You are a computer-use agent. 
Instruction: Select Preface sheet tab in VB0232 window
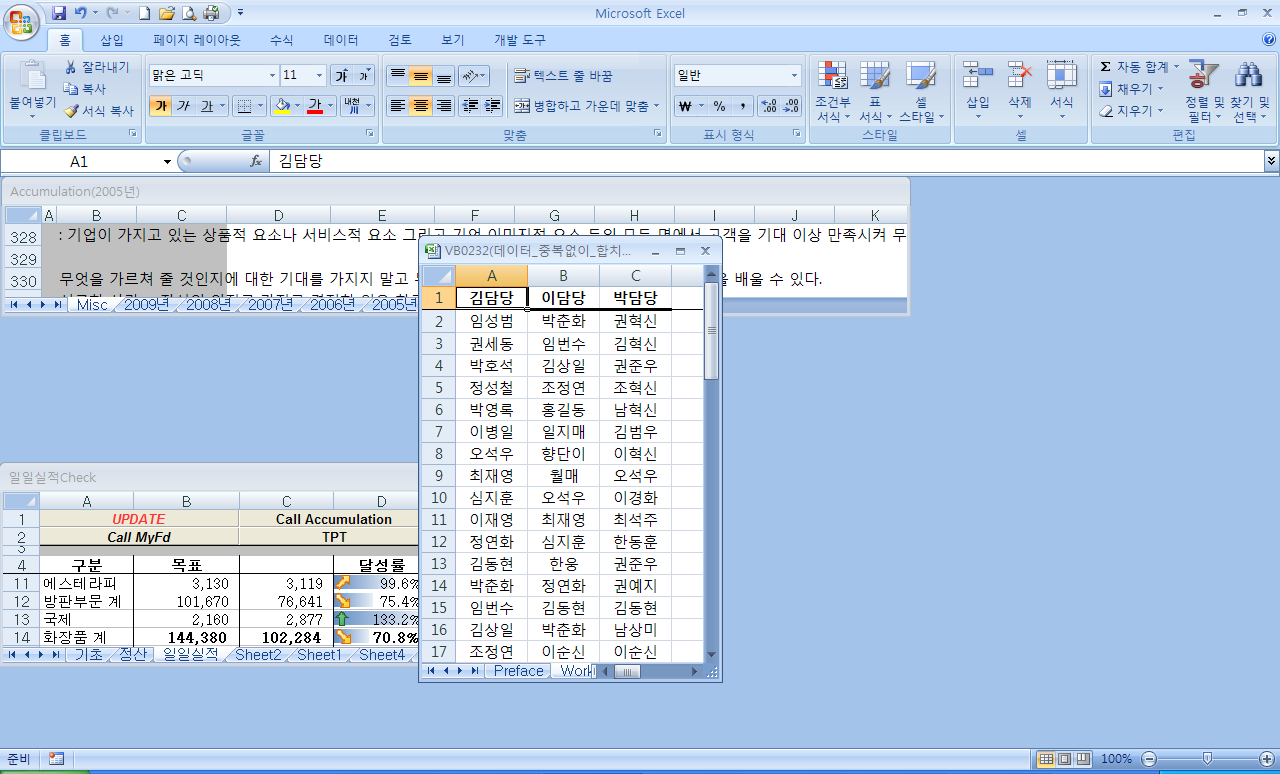[x=519, y=671]
